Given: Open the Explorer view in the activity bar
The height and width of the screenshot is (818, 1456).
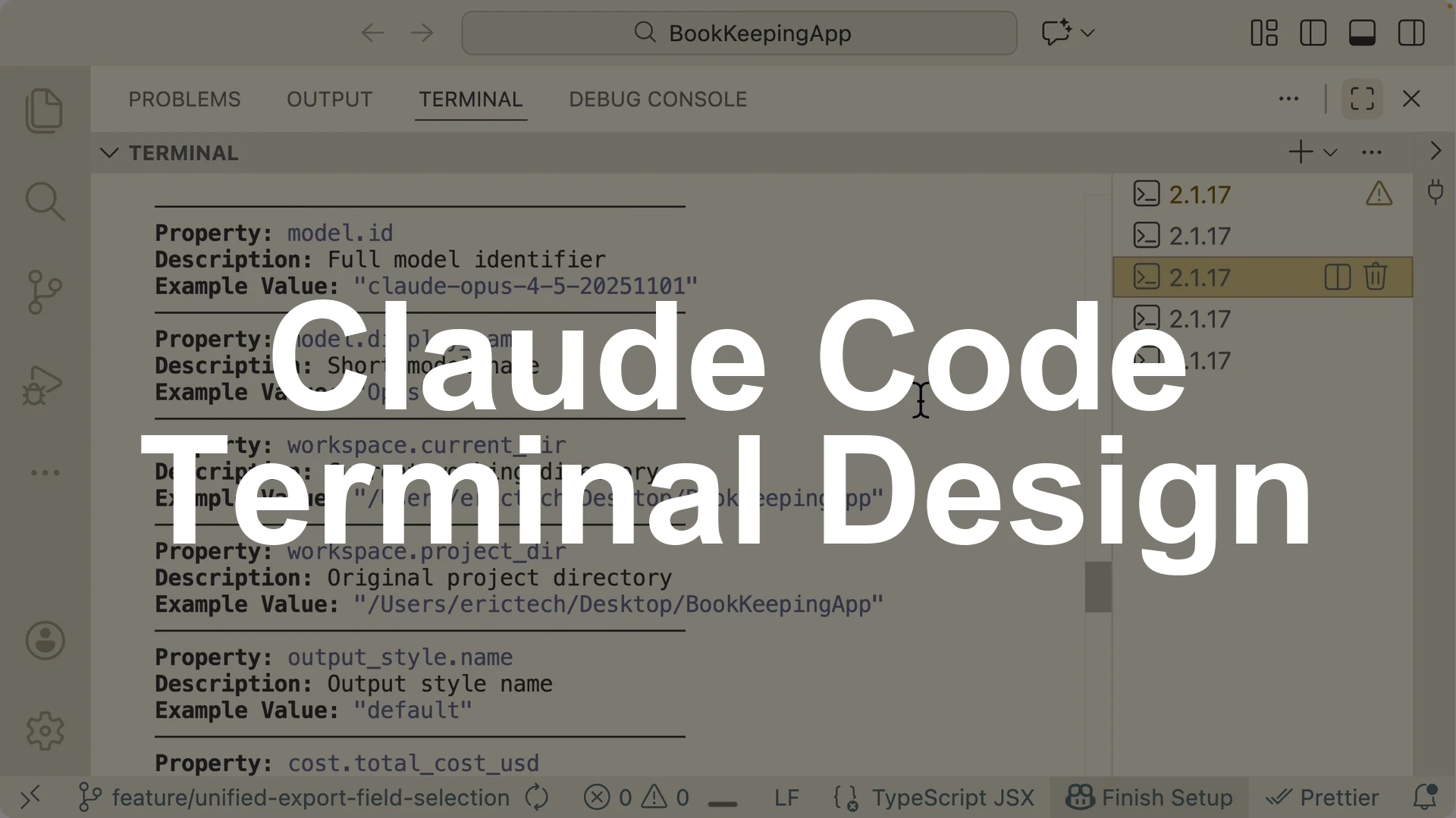Looking at the screenshot, I should pyautogui.click(x=45, y=111).
